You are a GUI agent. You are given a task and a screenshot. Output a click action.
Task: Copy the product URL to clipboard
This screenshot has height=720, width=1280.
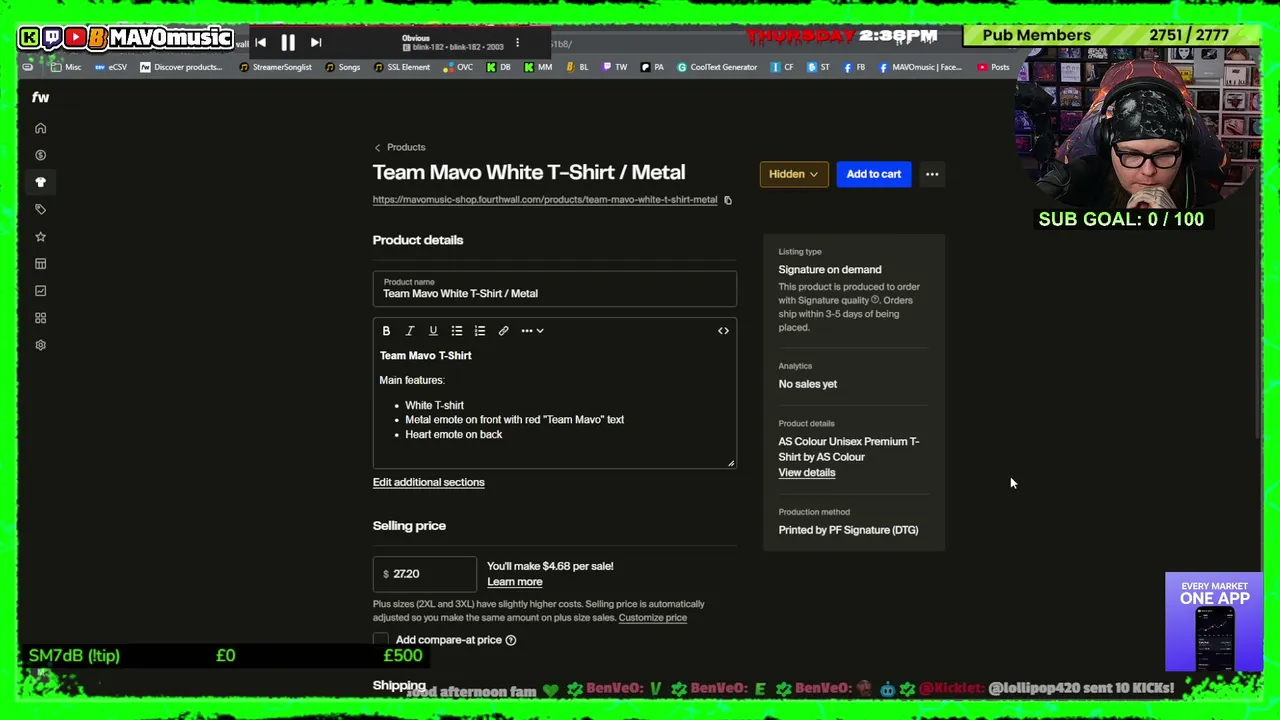tap(728, 200)
